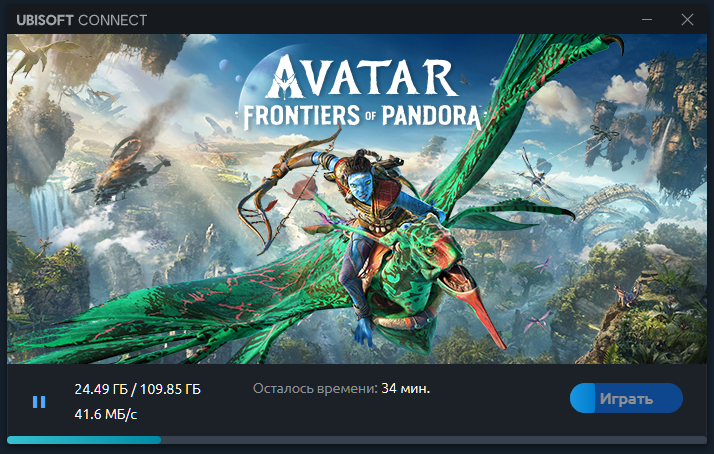This screenshot has width=714, height=454.
Task: Pause the game download
Action: [x=39, y=402]
